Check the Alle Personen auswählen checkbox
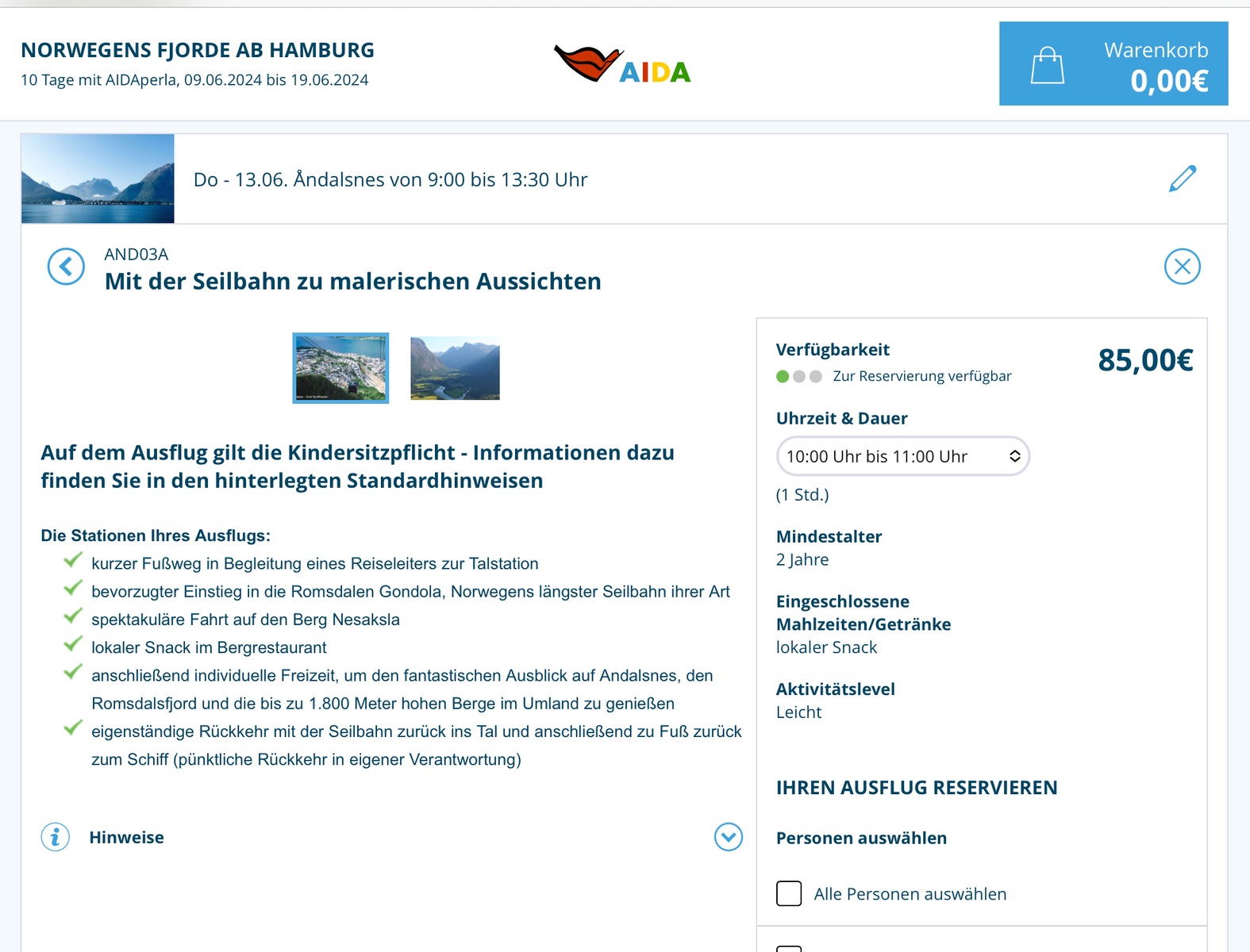This screenshot has width=1250, height=952. pos(789,893)
